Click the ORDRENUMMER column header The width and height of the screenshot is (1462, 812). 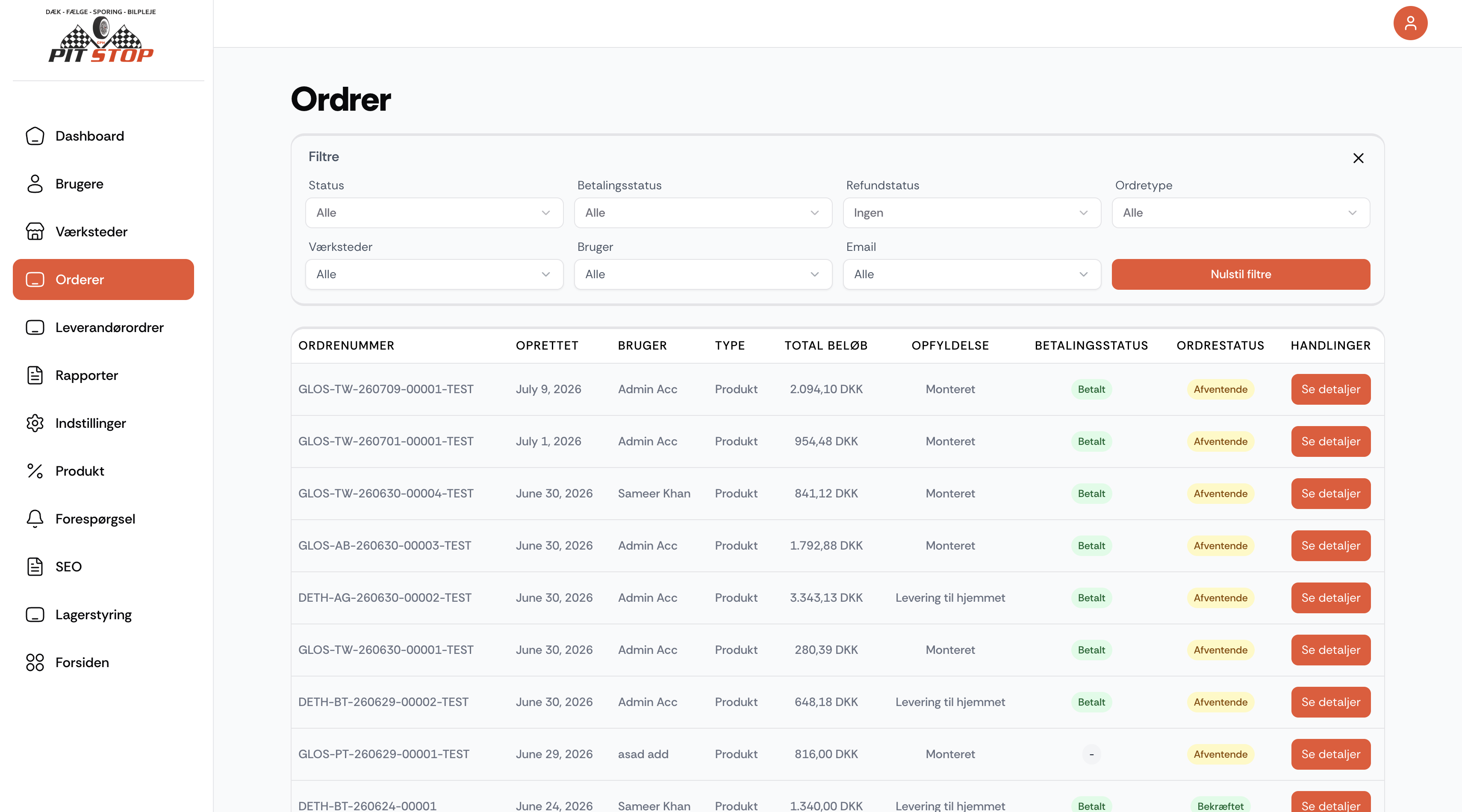coord(346,346)
